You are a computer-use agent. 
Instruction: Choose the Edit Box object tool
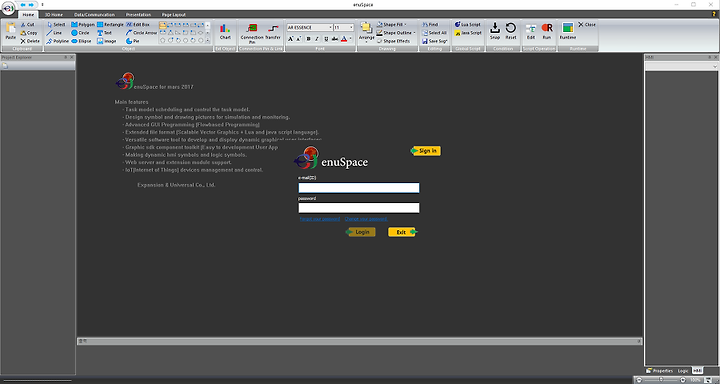click(138, 24)
